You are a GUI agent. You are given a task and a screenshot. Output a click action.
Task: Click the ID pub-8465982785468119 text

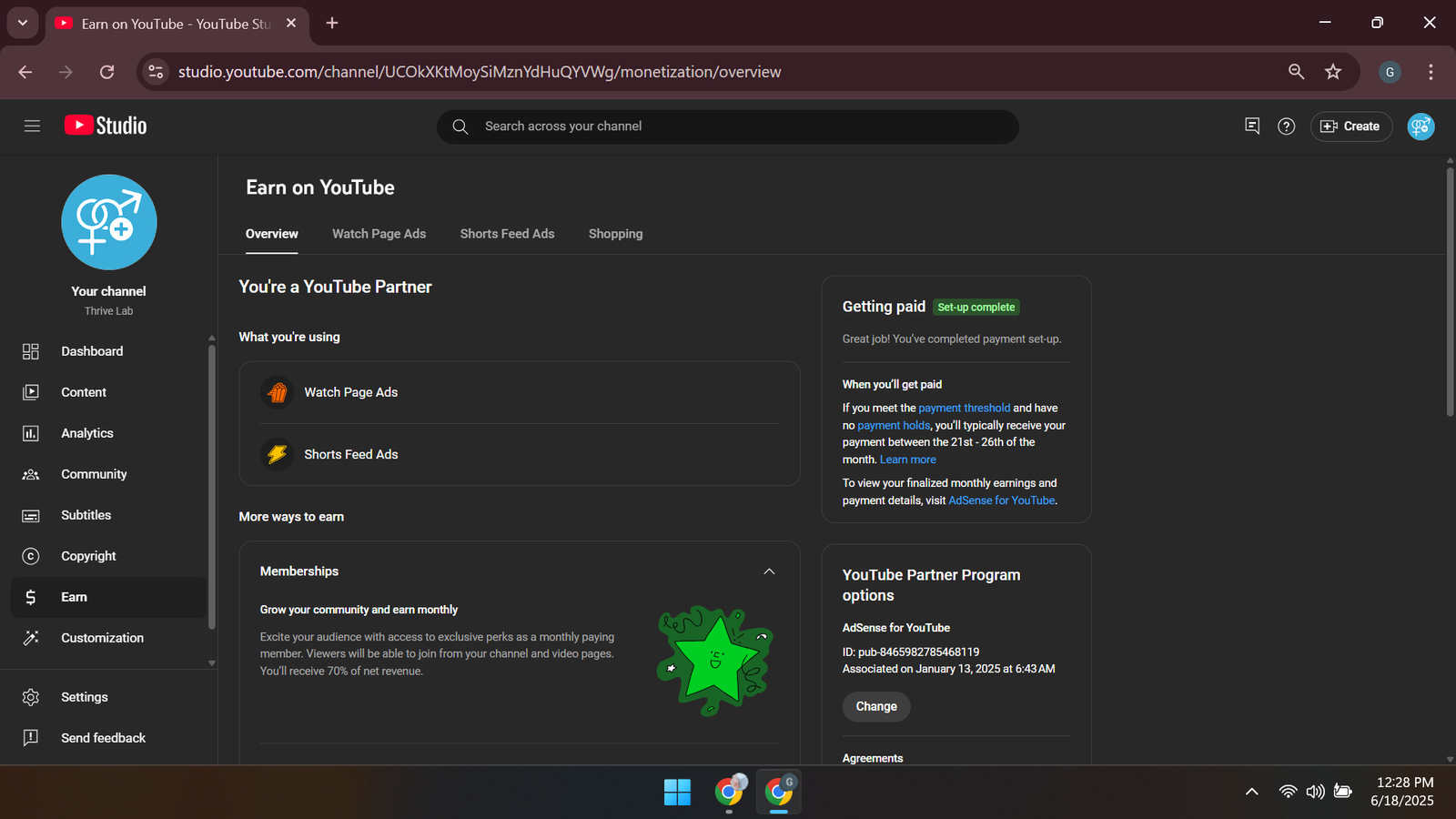(x=911, y=652)
